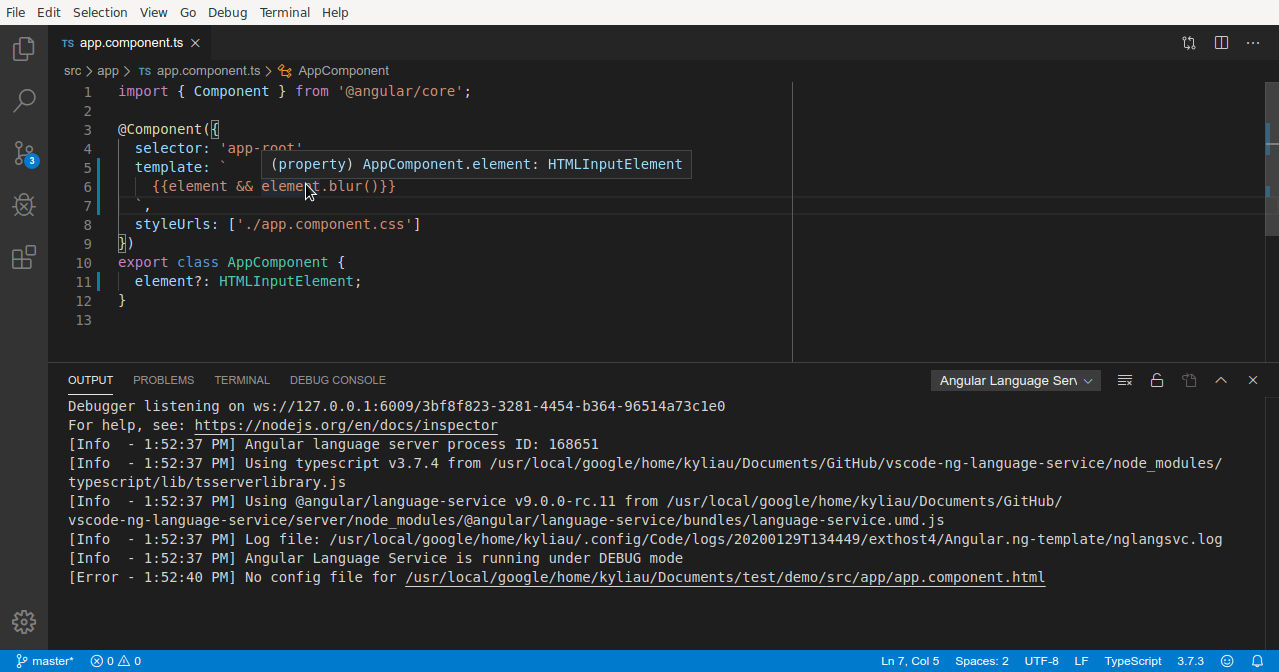Select the TypeScript language mode
The image size is (1279, 672).
(x=1133, y=661)
